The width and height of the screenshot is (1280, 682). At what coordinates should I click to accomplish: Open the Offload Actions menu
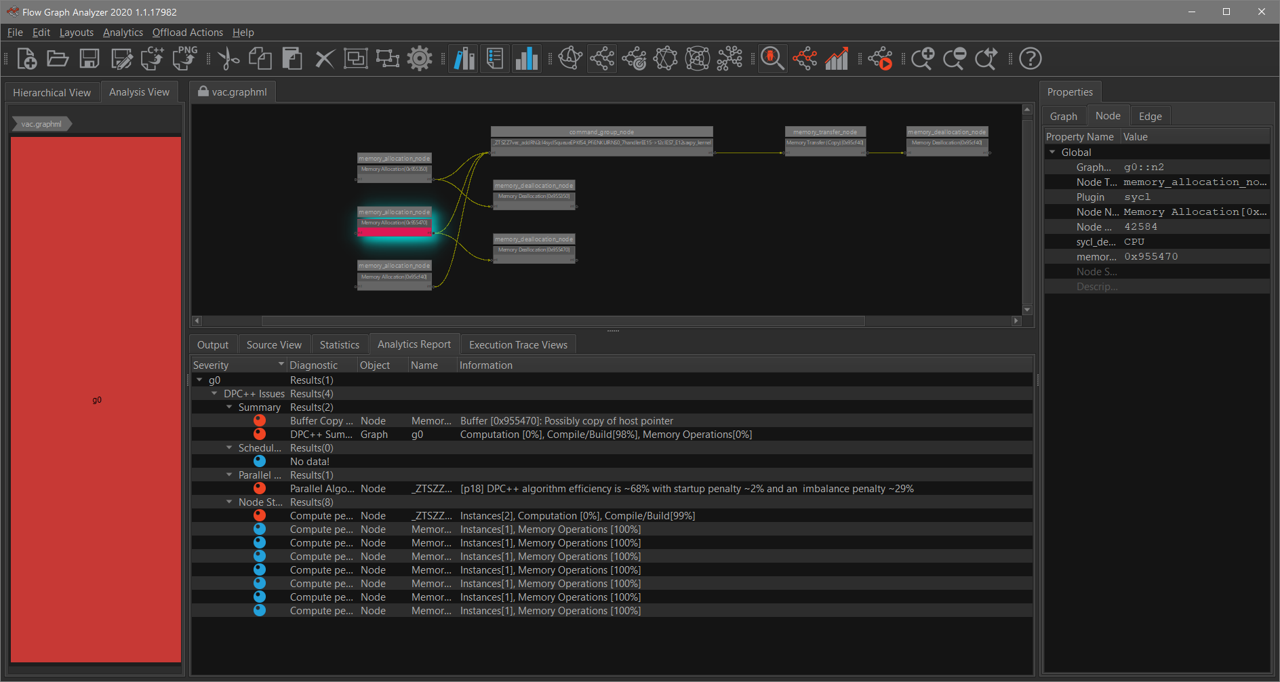(188, 32)
